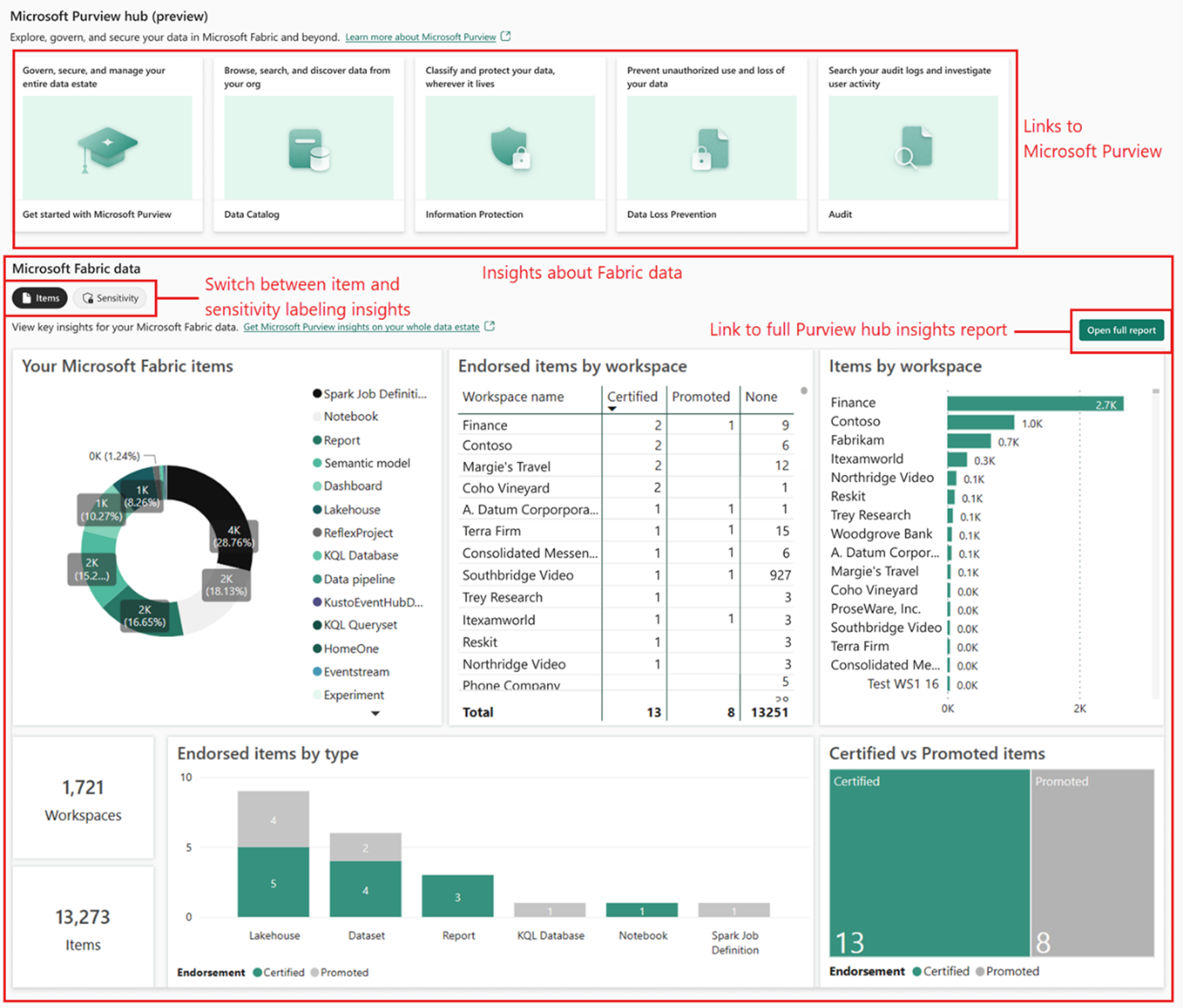Use the endorsed items table scrollbar
The height and width of the screenshot is (1008, 1183).
coord(803,391)
